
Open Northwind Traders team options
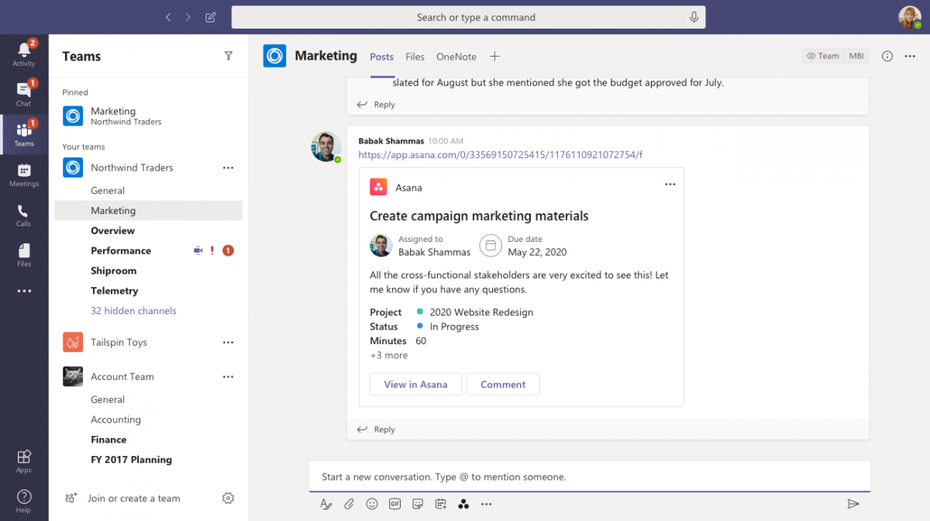[x=228, y=168]
